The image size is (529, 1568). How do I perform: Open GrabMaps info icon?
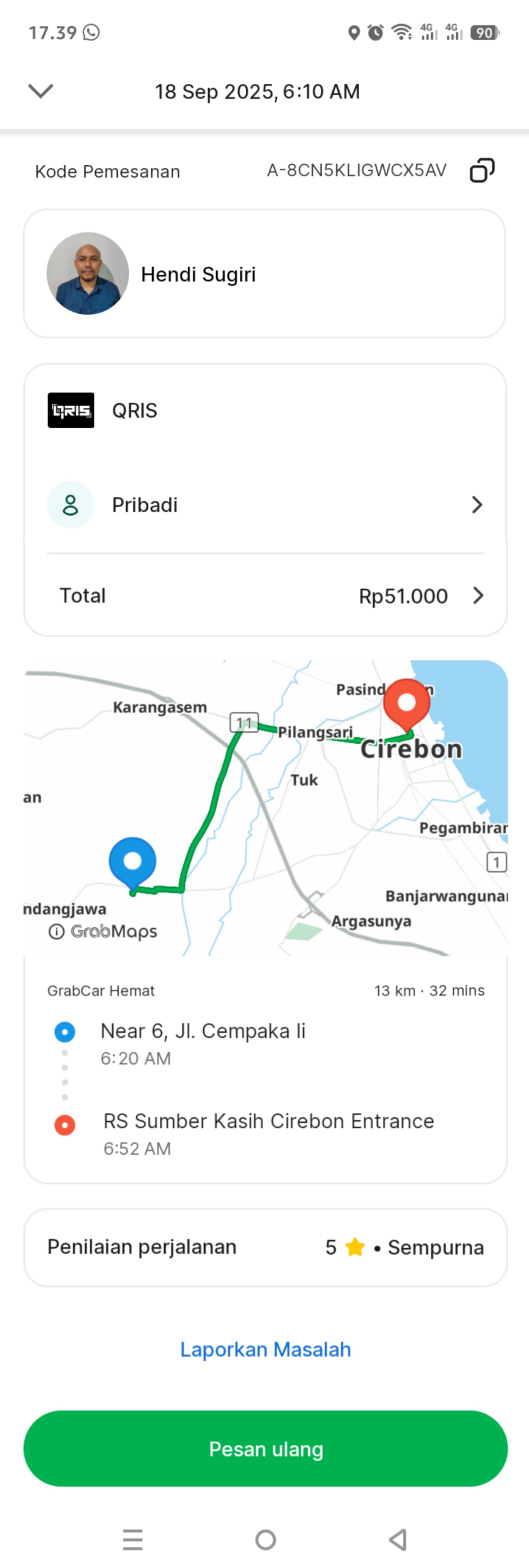click(x=56, y=931)
